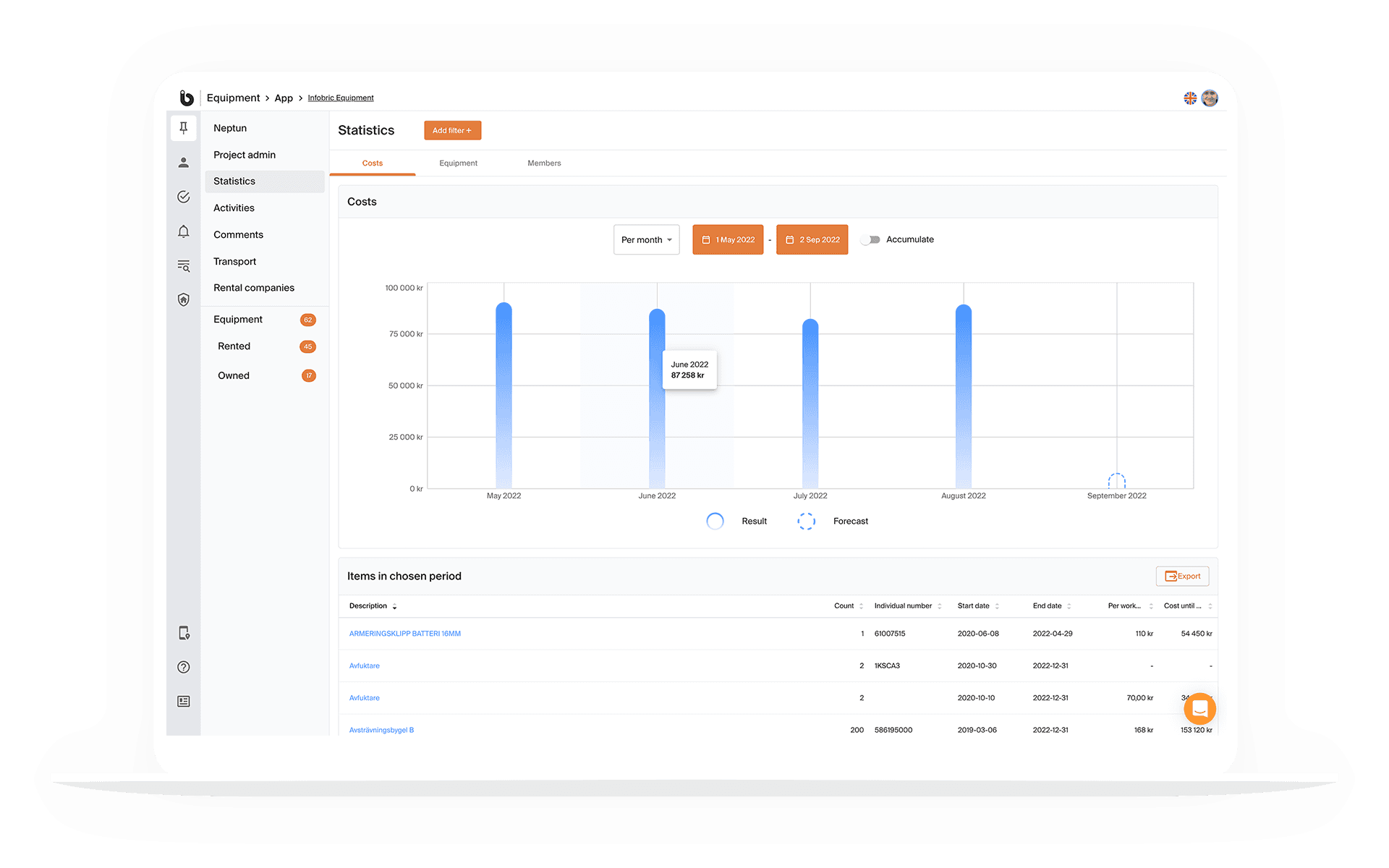Image resolution: width=1389 pixels, height=868 pixels.
Task: Click the checkmark circle sidebar icon
Action: click(x=183, y=197)
